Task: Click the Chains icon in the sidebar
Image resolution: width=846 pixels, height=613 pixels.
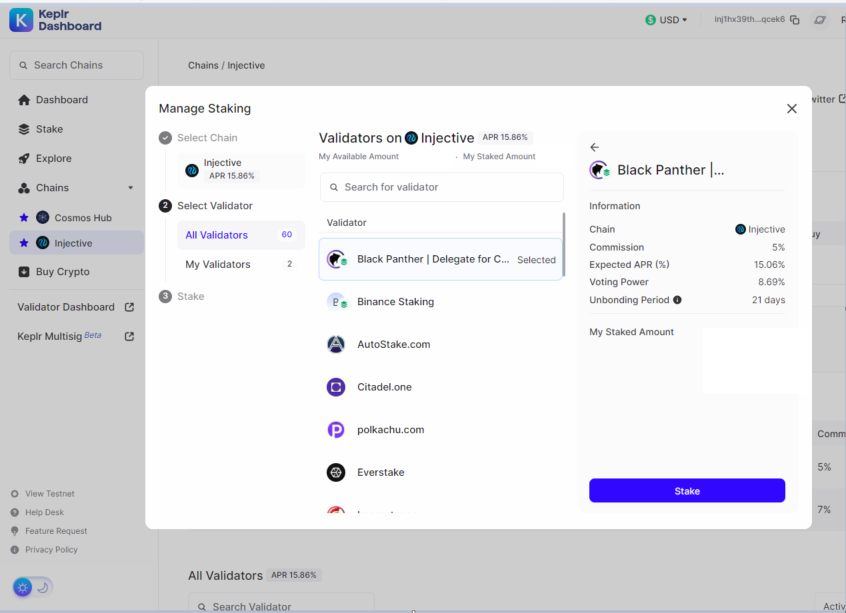Action: pos(24,188)
